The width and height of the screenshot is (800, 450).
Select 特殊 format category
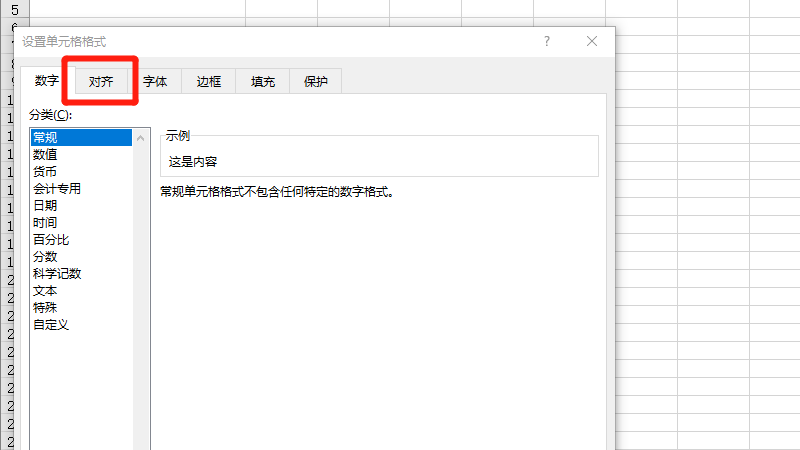pos(82,308)
